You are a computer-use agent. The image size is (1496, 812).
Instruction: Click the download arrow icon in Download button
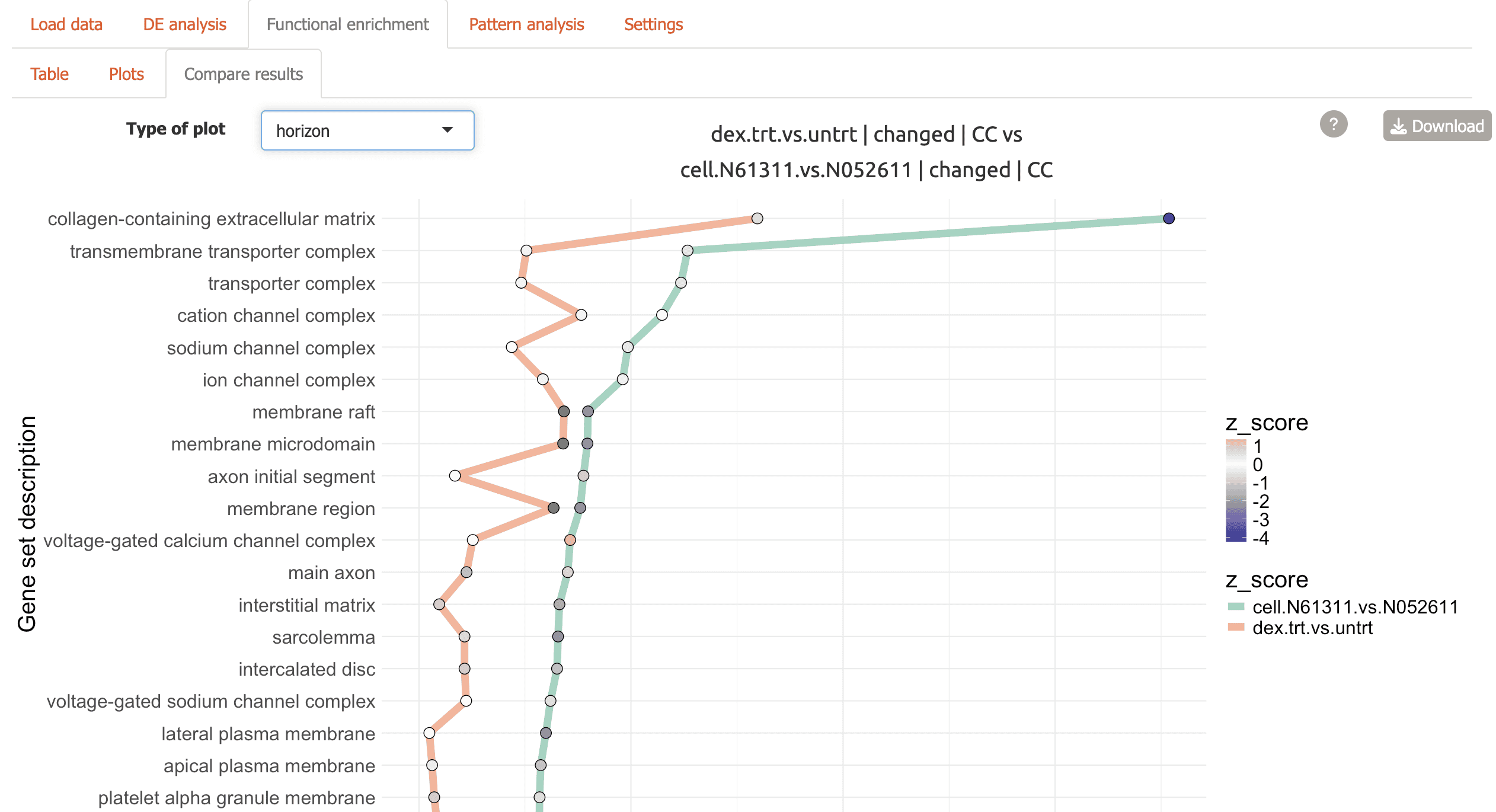[1398, 126]
